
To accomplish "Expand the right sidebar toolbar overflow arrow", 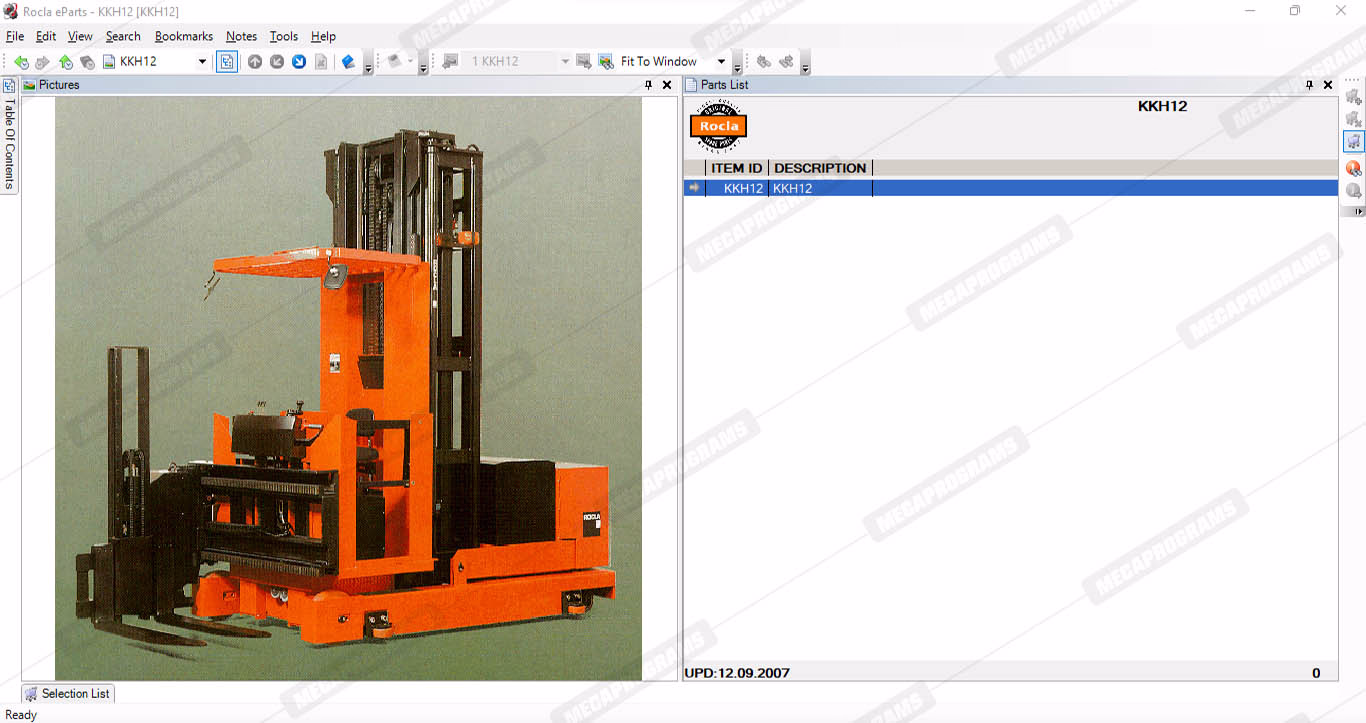I will (x=1358, y=211).
